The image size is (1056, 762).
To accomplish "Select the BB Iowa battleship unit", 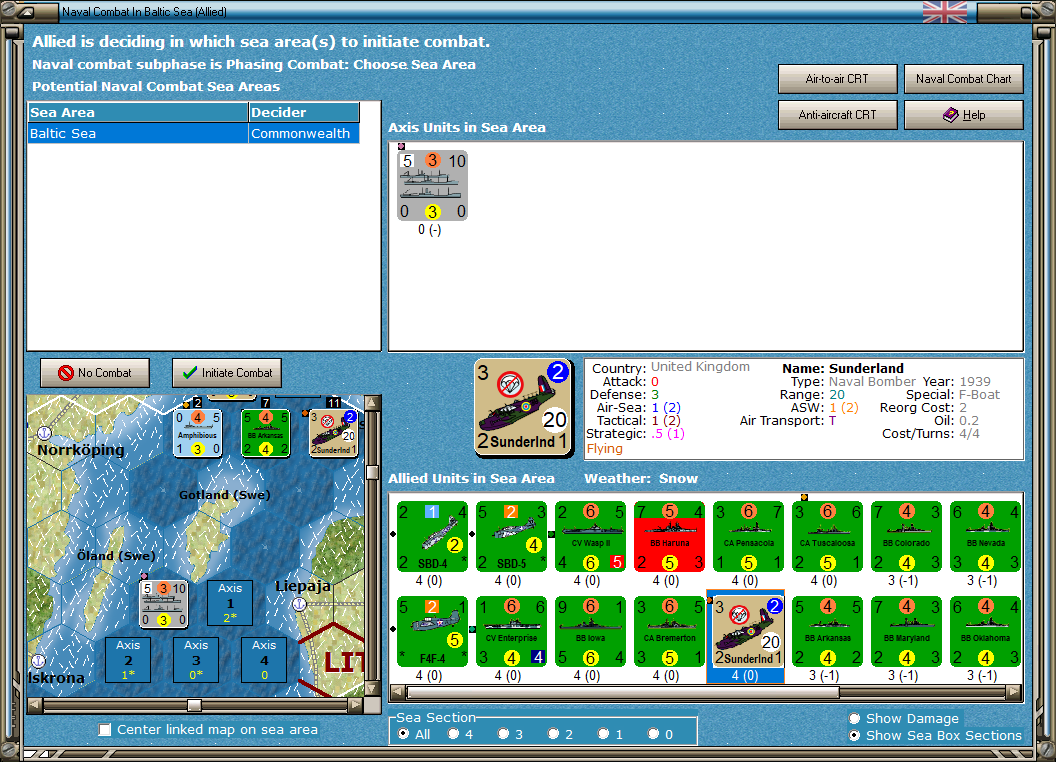I will point(591,631).
